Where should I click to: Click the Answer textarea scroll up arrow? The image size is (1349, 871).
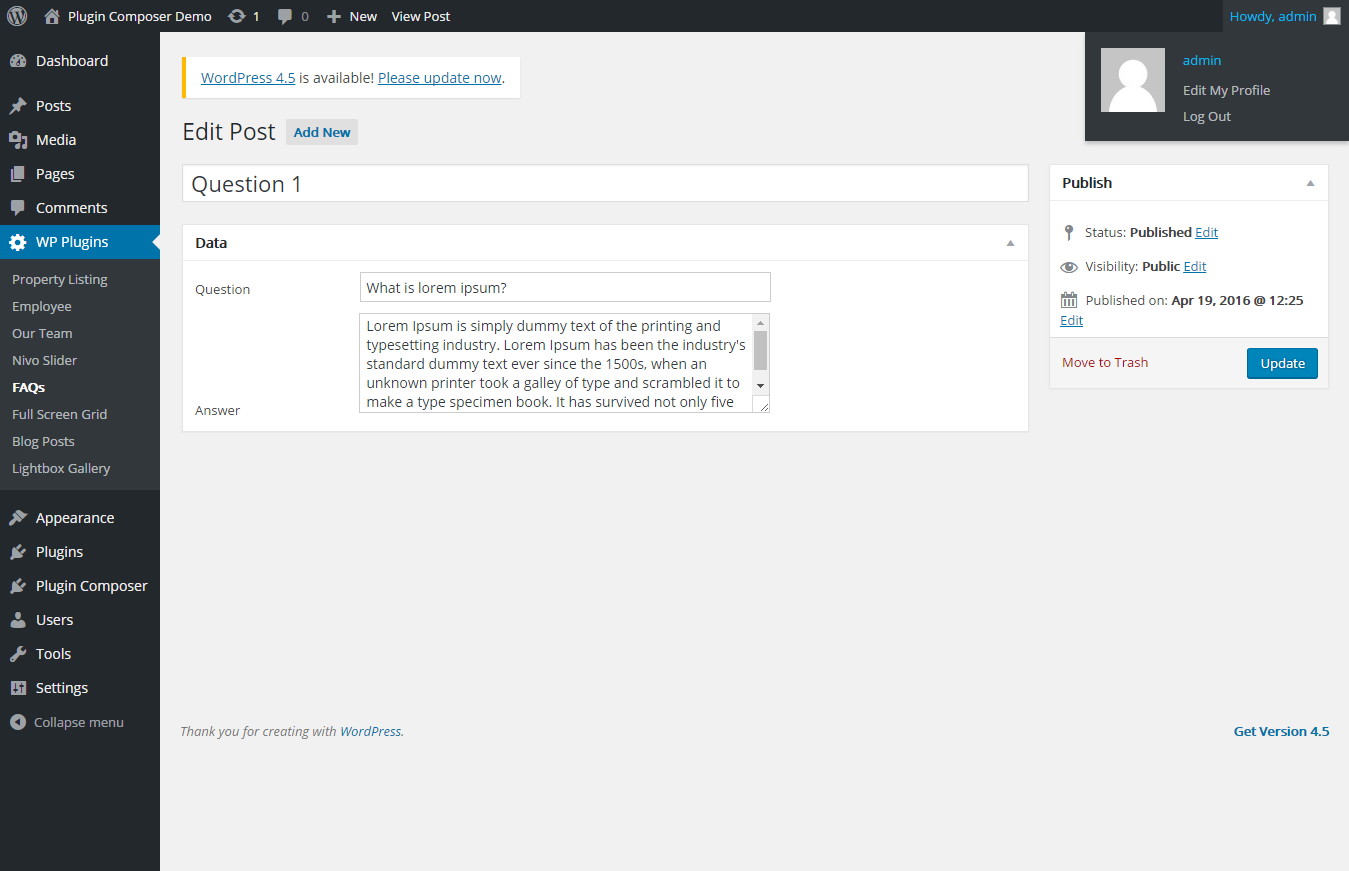point(760,322)
